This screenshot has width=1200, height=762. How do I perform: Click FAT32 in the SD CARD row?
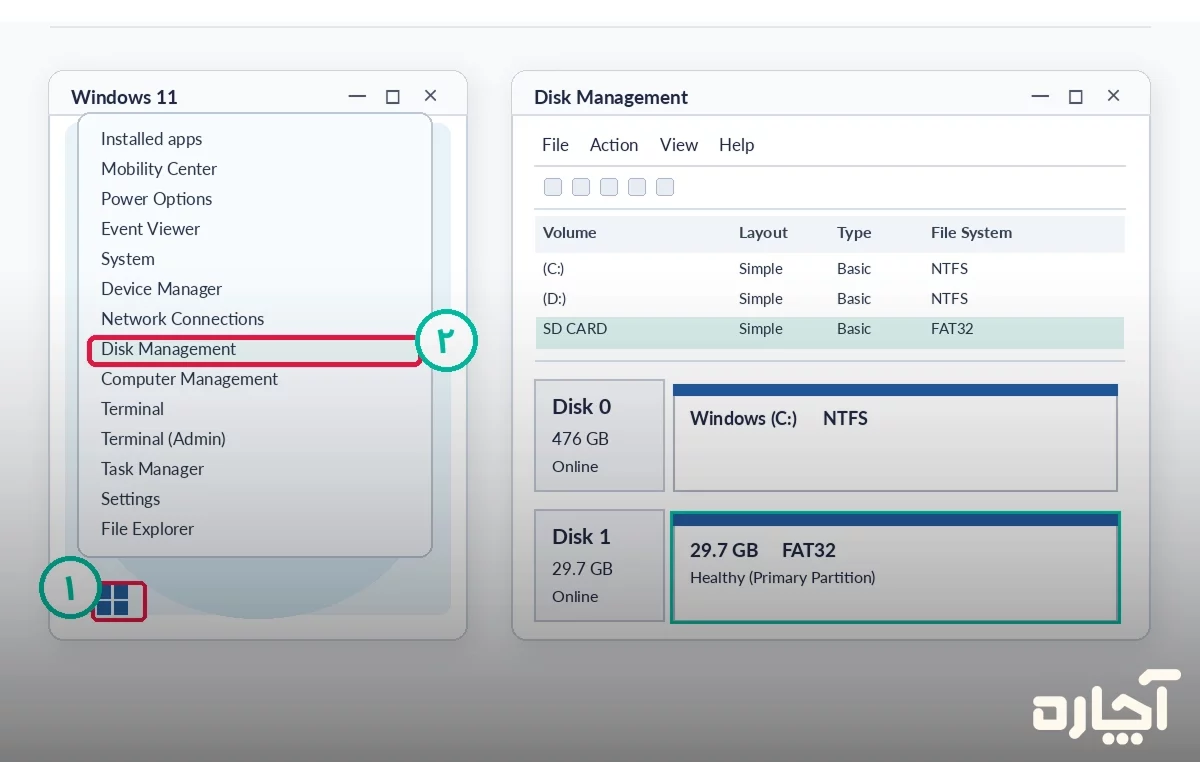[x=952, y=329]
